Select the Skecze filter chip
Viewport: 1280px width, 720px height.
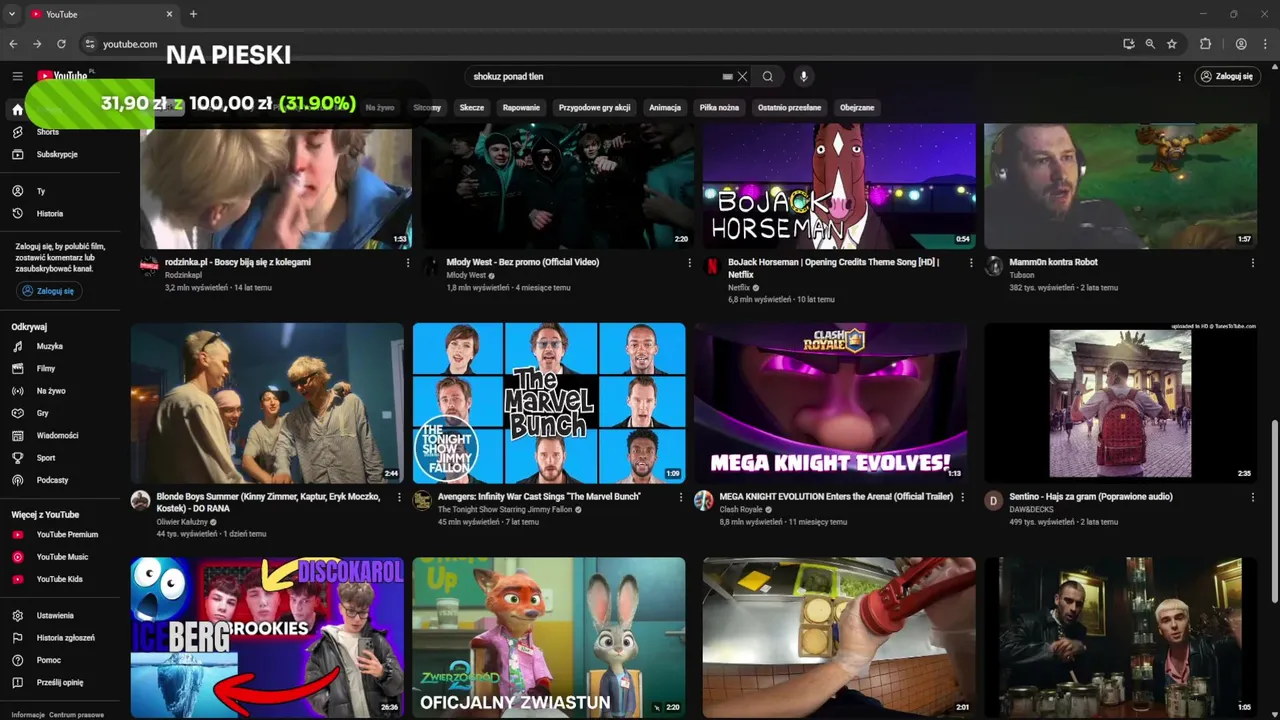pyautogui.click(x=472, y=107)
